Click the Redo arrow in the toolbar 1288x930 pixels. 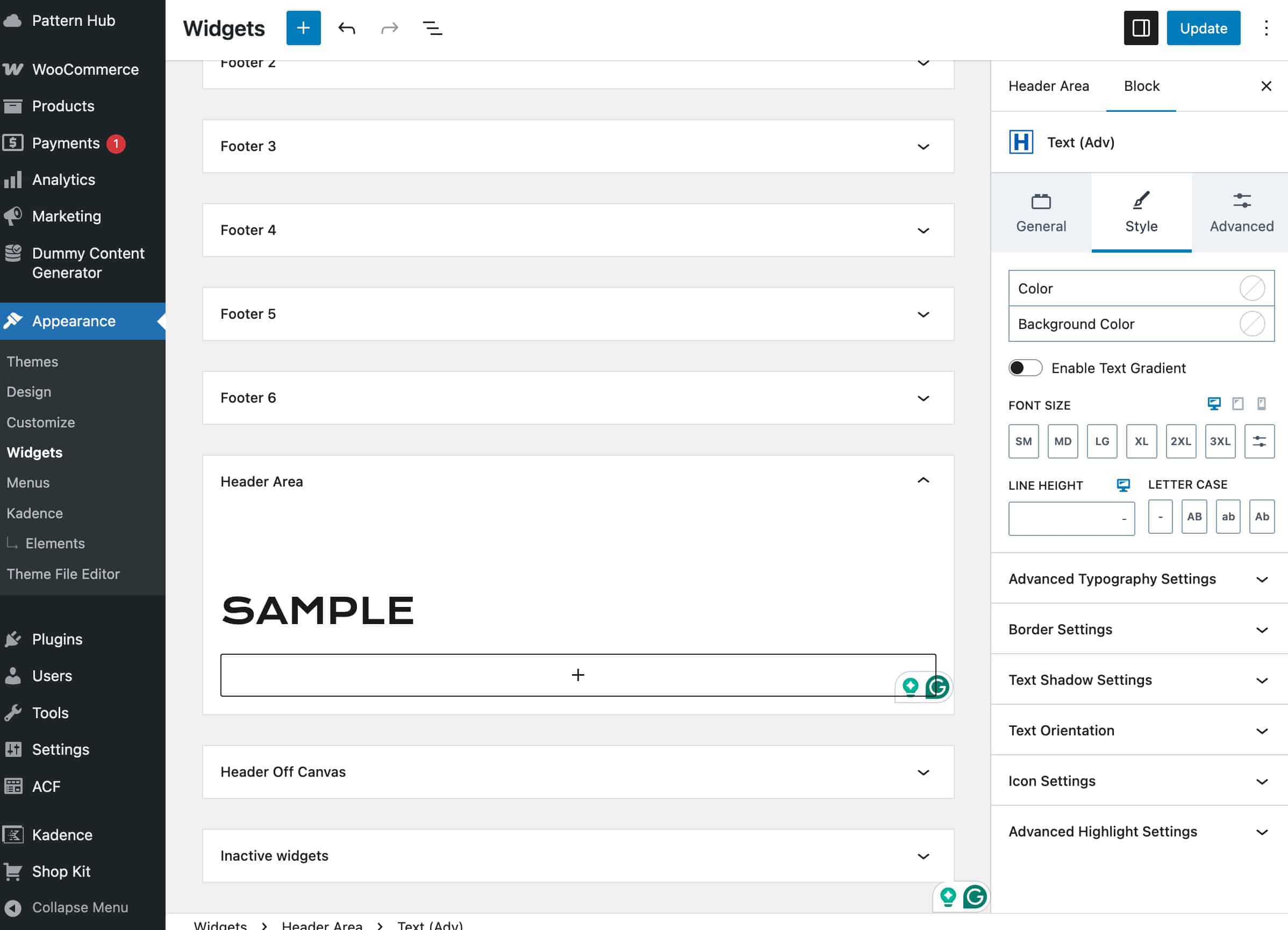[x=389, y=28]
